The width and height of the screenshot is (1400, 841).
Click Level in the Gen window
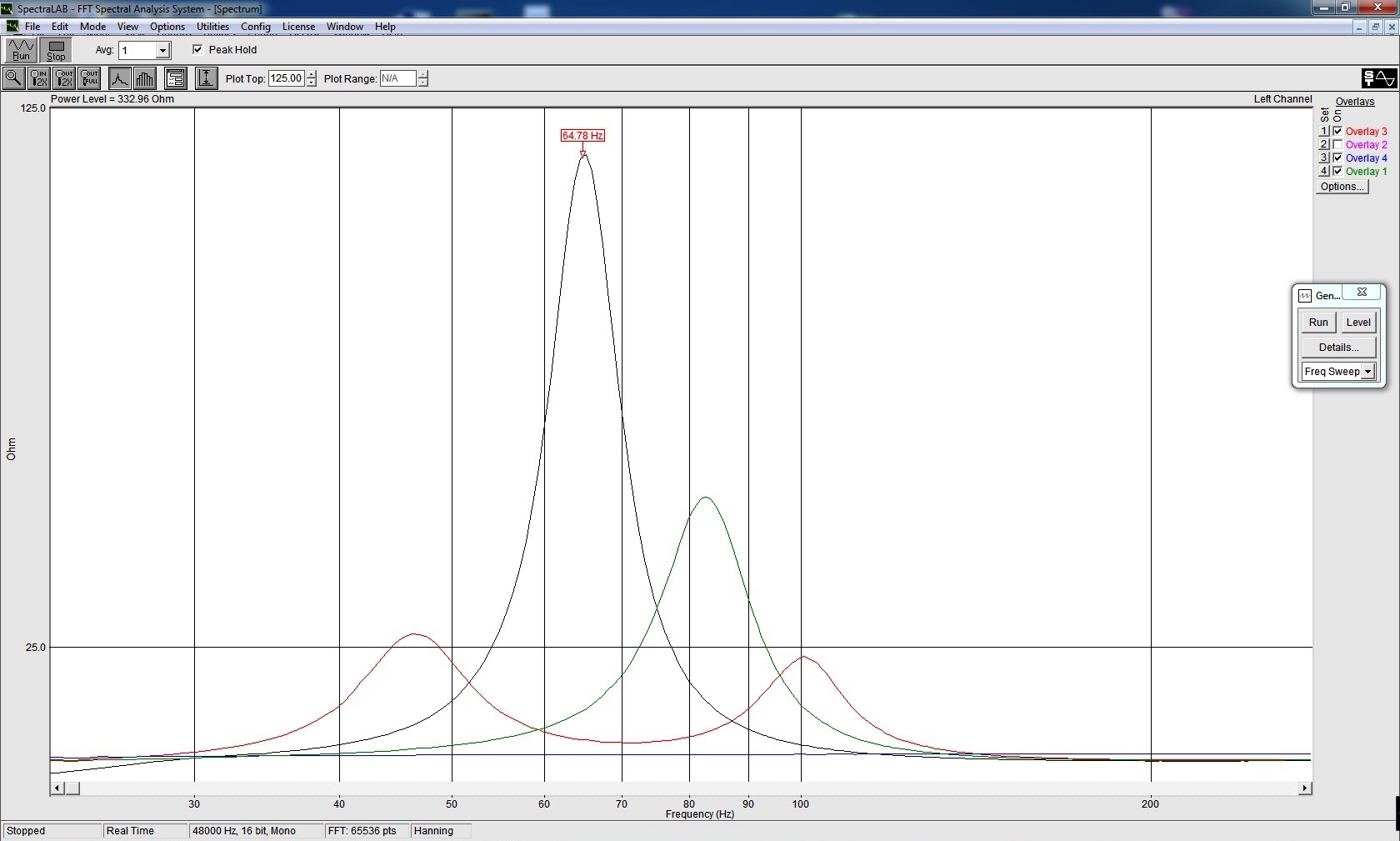click(1358, 323)
